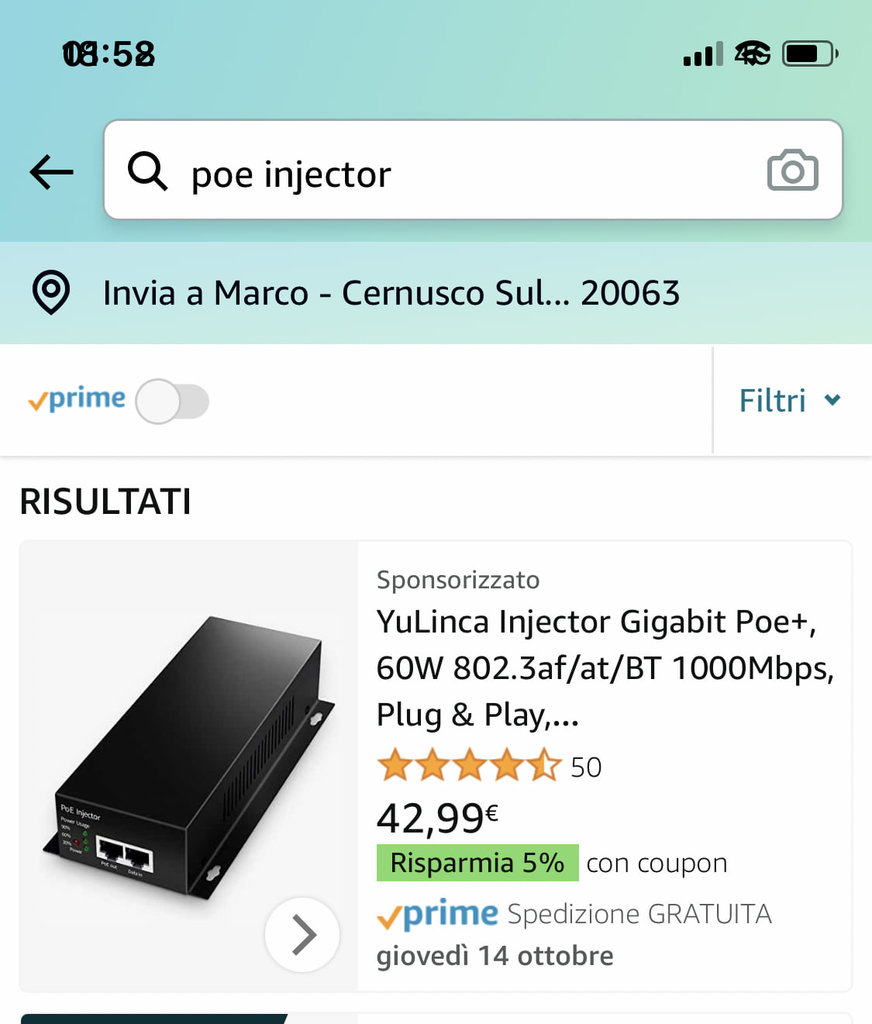Tap the Prime logo beside the toggle
This screenshot has height=1024, width=872.
[77, 400]
